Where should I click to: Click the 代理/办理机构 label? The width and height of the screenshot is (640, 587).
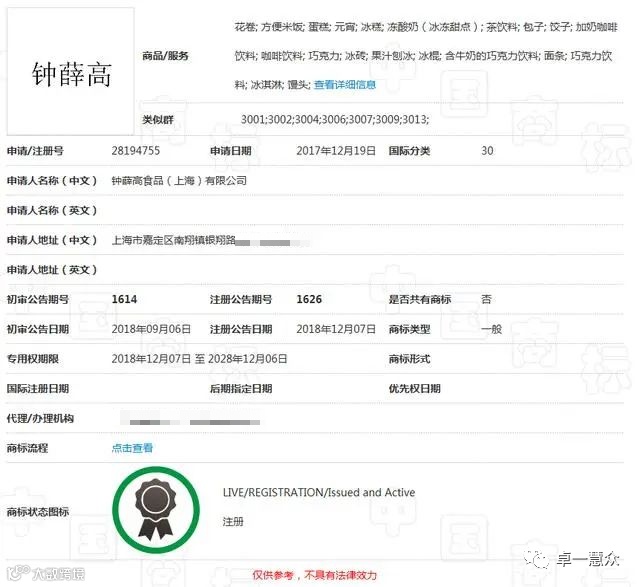pyautogui.click(x=40, y=418)
